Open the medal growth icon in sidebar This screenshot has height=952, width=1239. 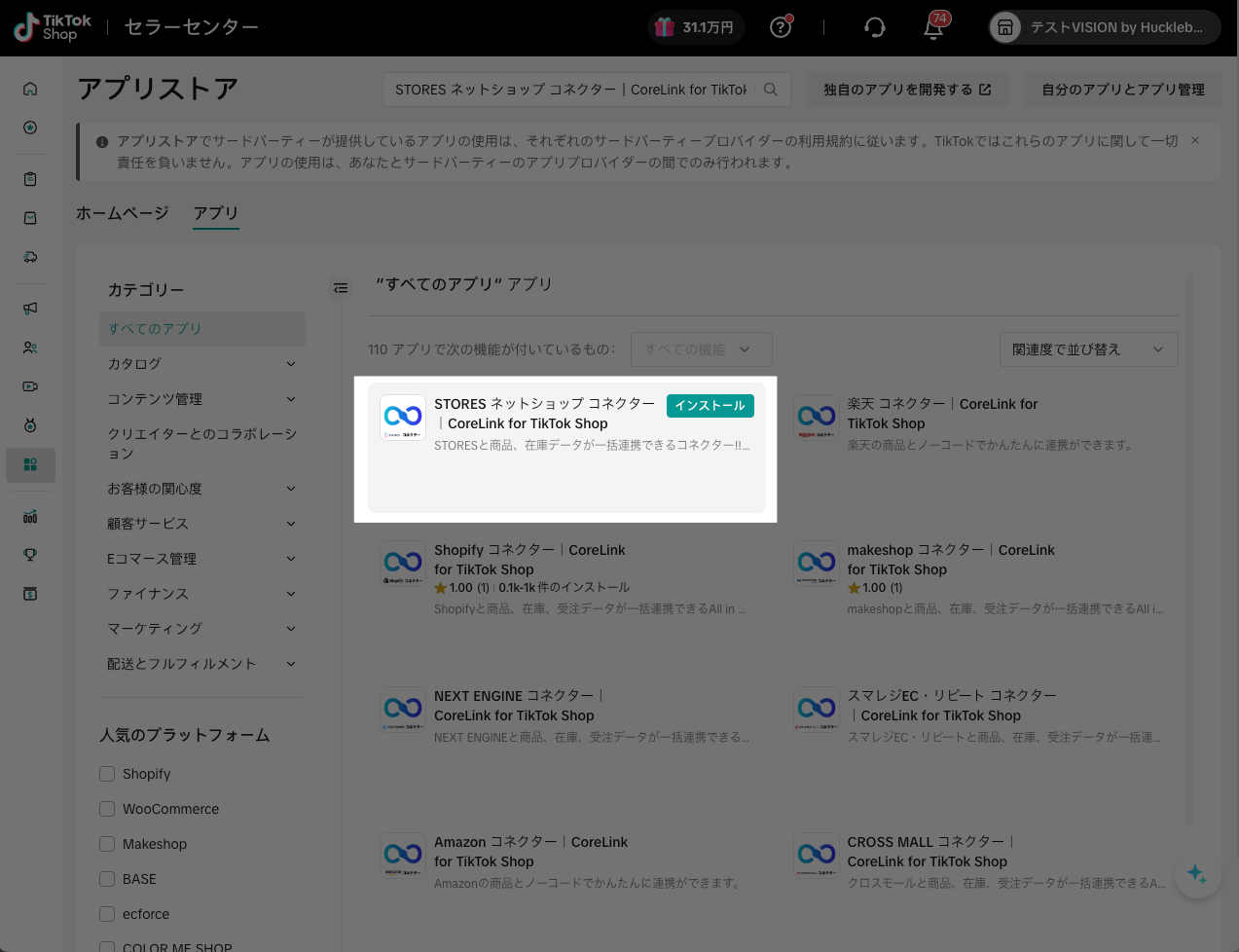pyautogui.click(x=30, y=425)
